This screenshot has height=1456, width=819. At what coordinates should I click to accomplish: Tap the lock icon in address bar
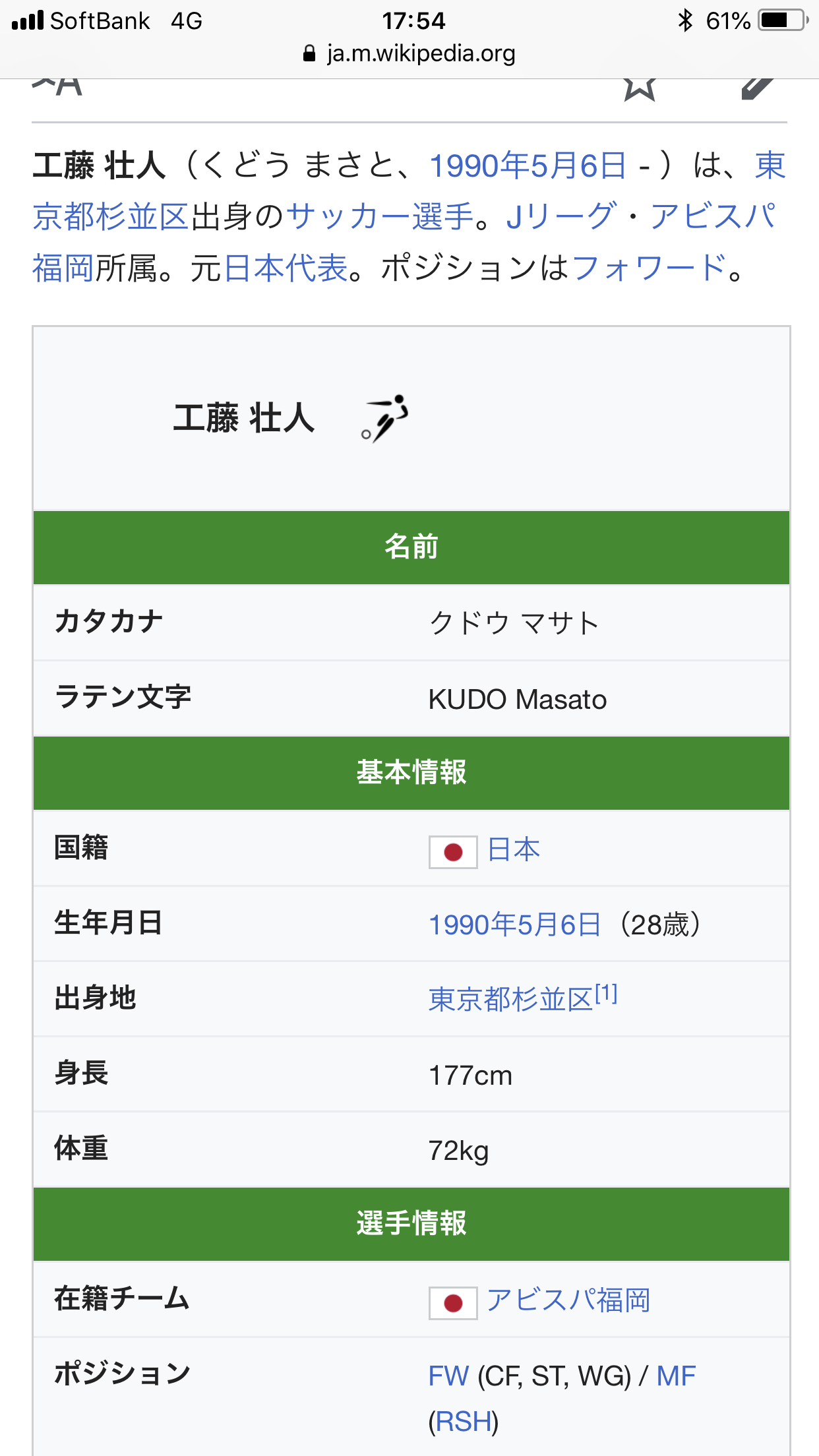[309, 54]
